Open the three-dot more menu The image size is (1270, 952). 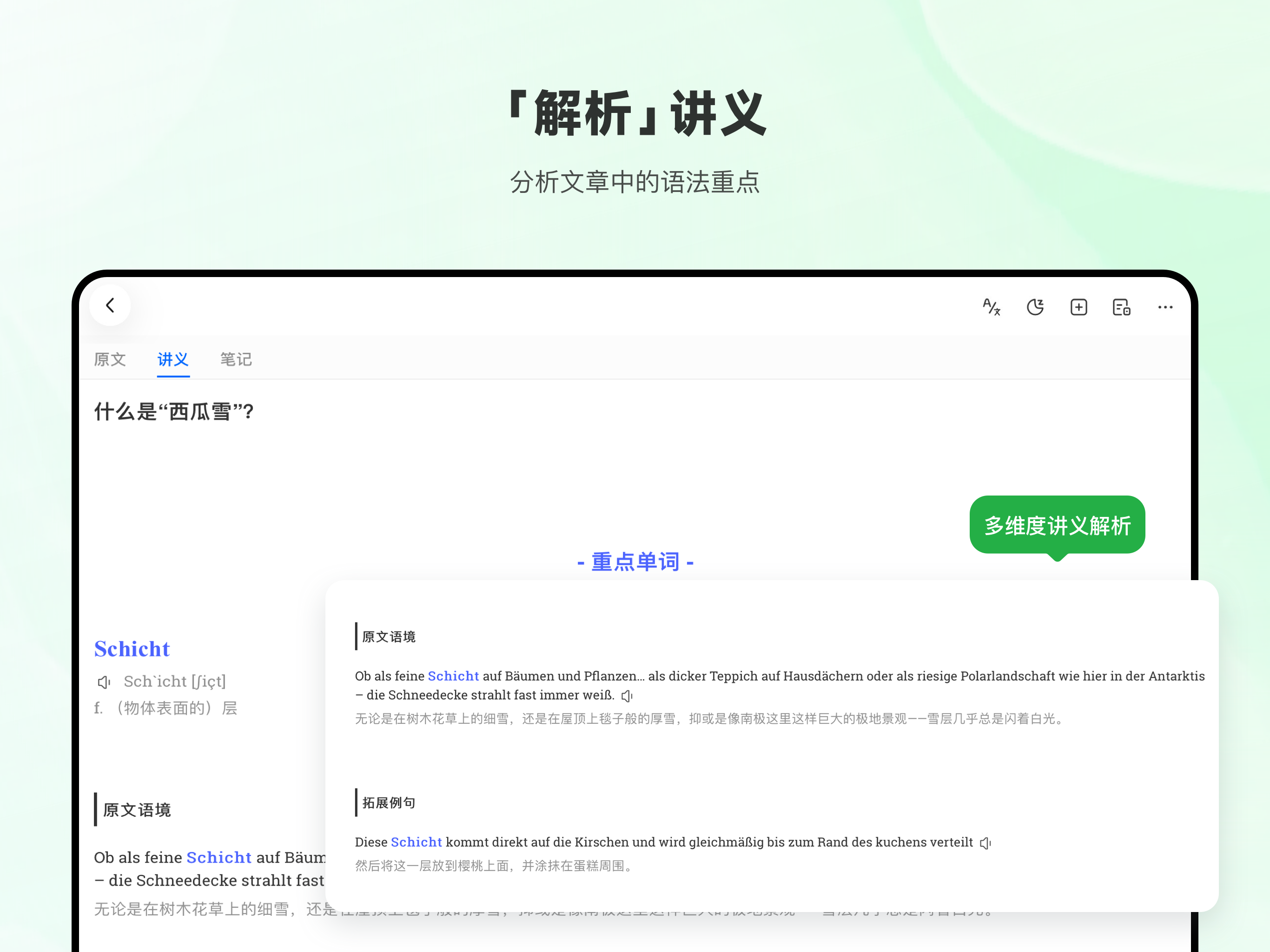pyautogui.click(x=1165, y=307)
